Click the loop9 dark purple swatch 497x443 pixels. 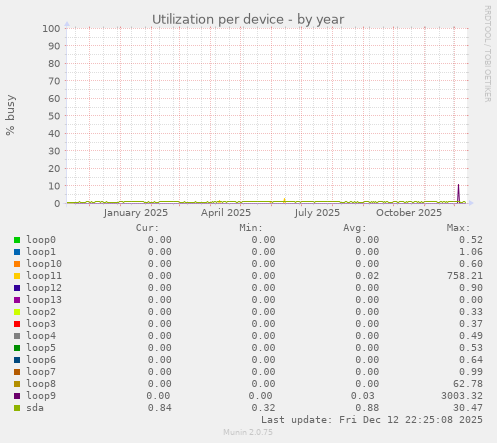pos(17,396)
